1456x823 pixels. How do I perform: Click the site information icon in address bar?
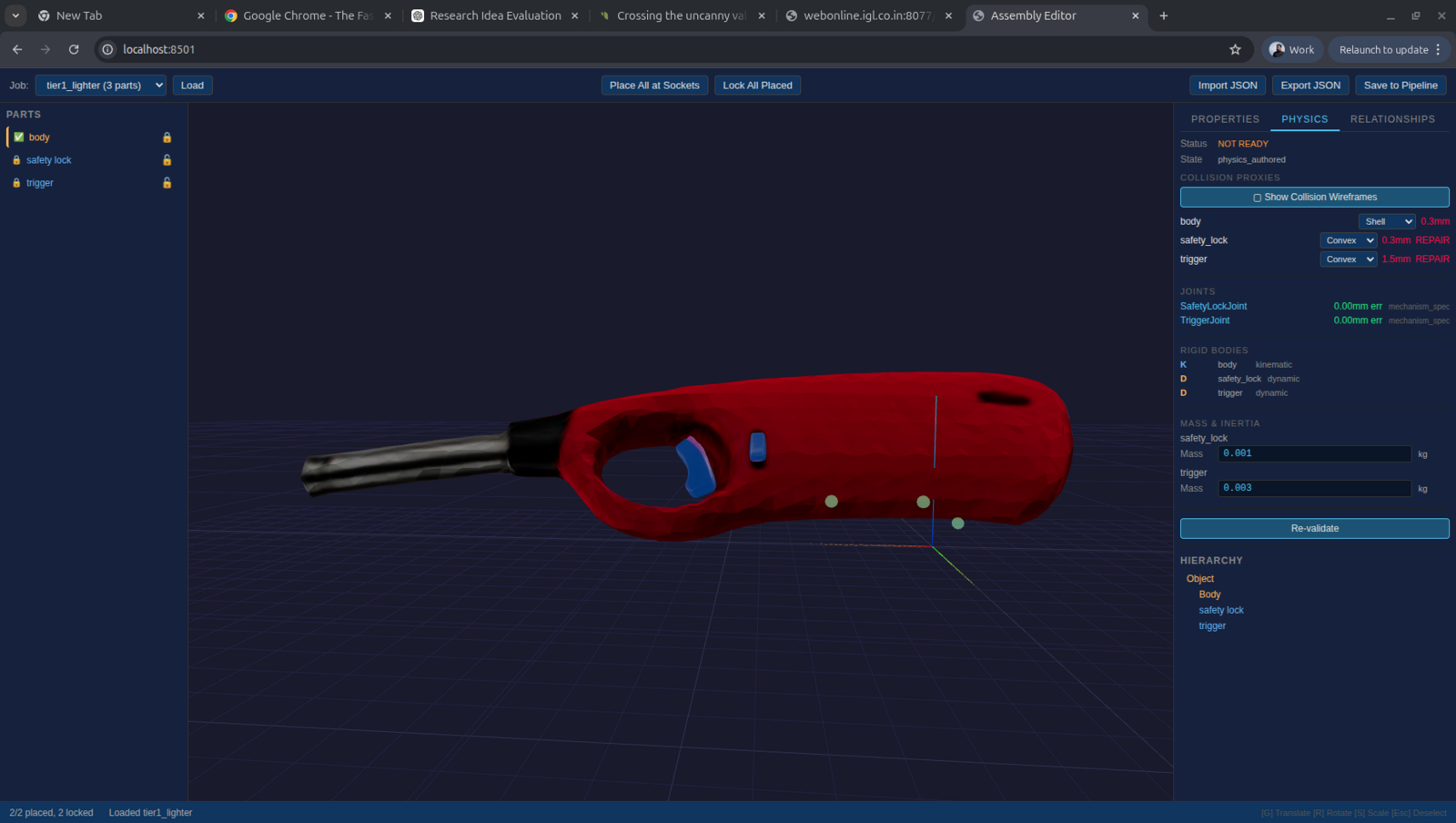click(x=107, y=49)
